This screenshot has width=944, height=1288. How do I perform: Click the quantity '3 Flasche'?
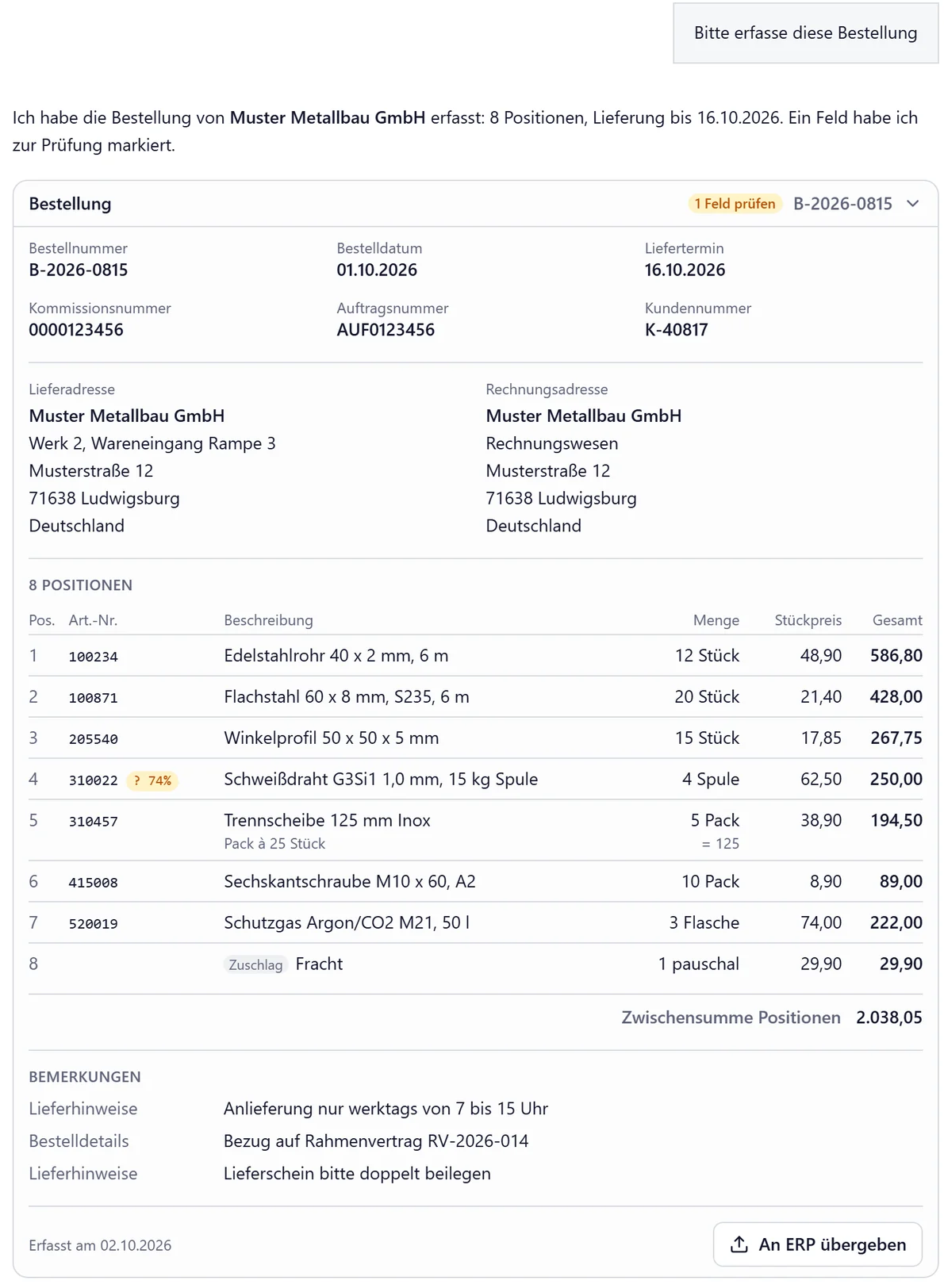pos(704,923)
